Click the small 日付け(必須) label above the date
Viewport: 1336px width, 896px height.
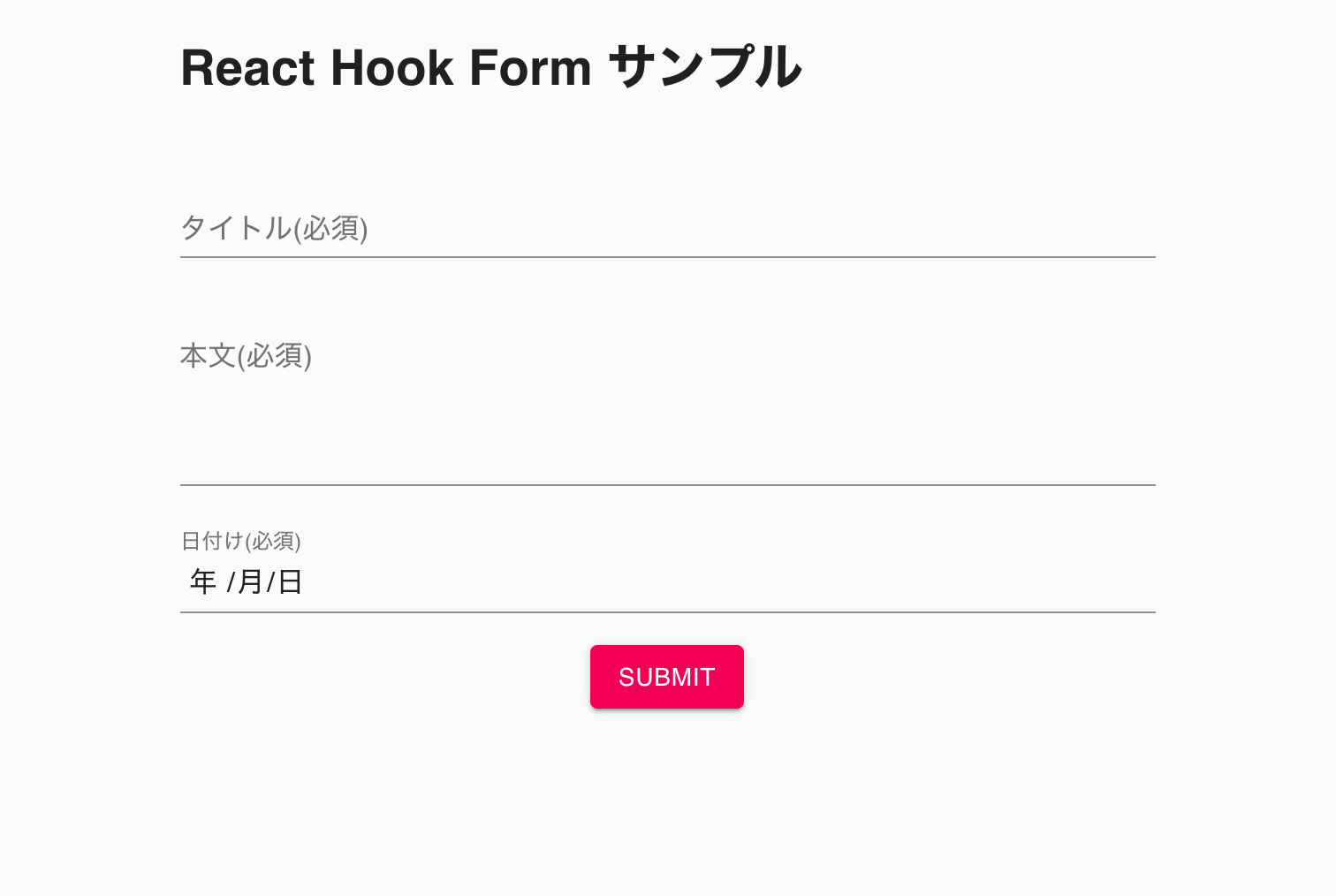tap(240, 541)
